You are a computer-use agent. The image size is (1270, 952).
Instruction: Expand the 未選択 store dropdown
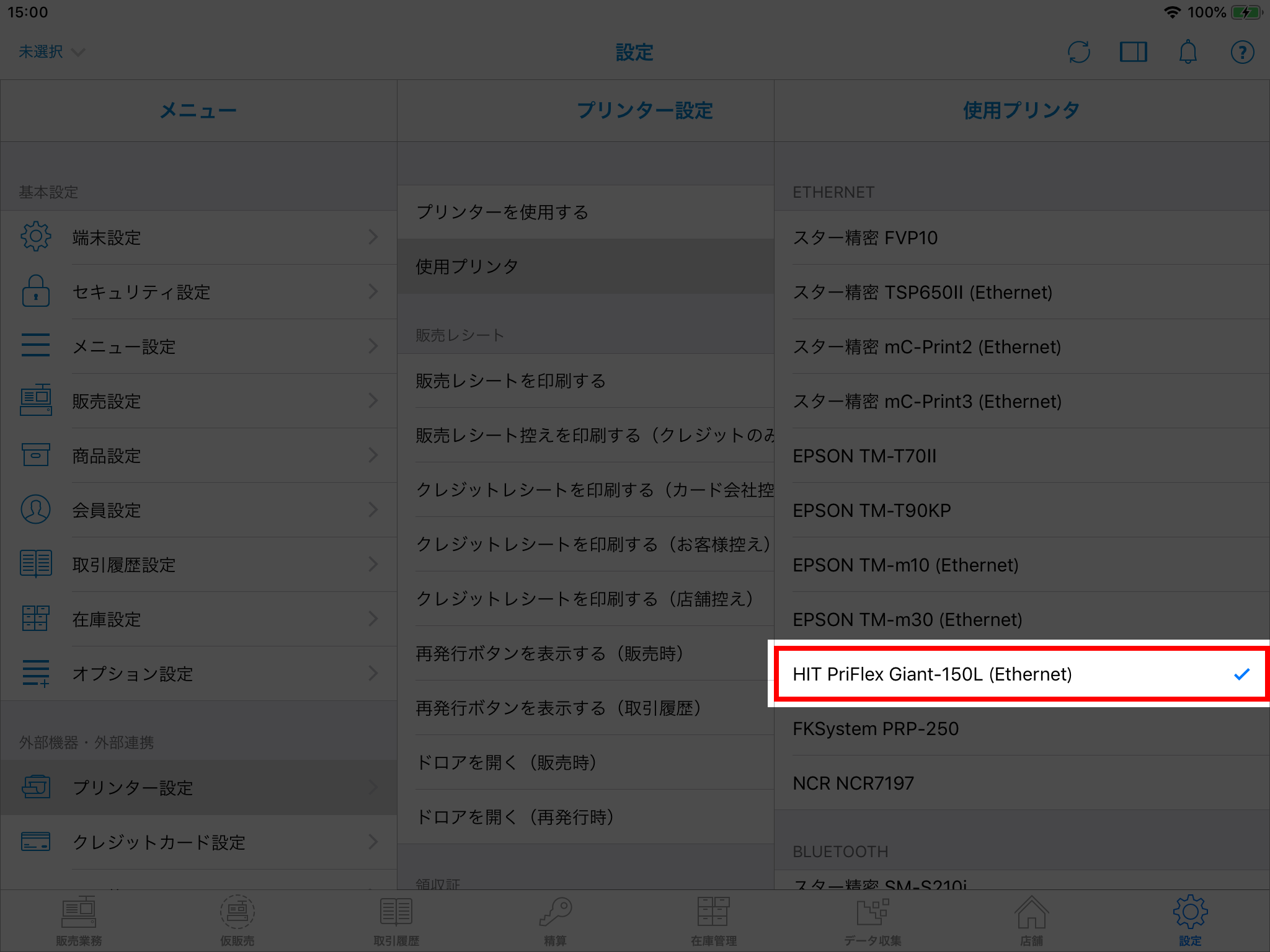pos(51,52)
